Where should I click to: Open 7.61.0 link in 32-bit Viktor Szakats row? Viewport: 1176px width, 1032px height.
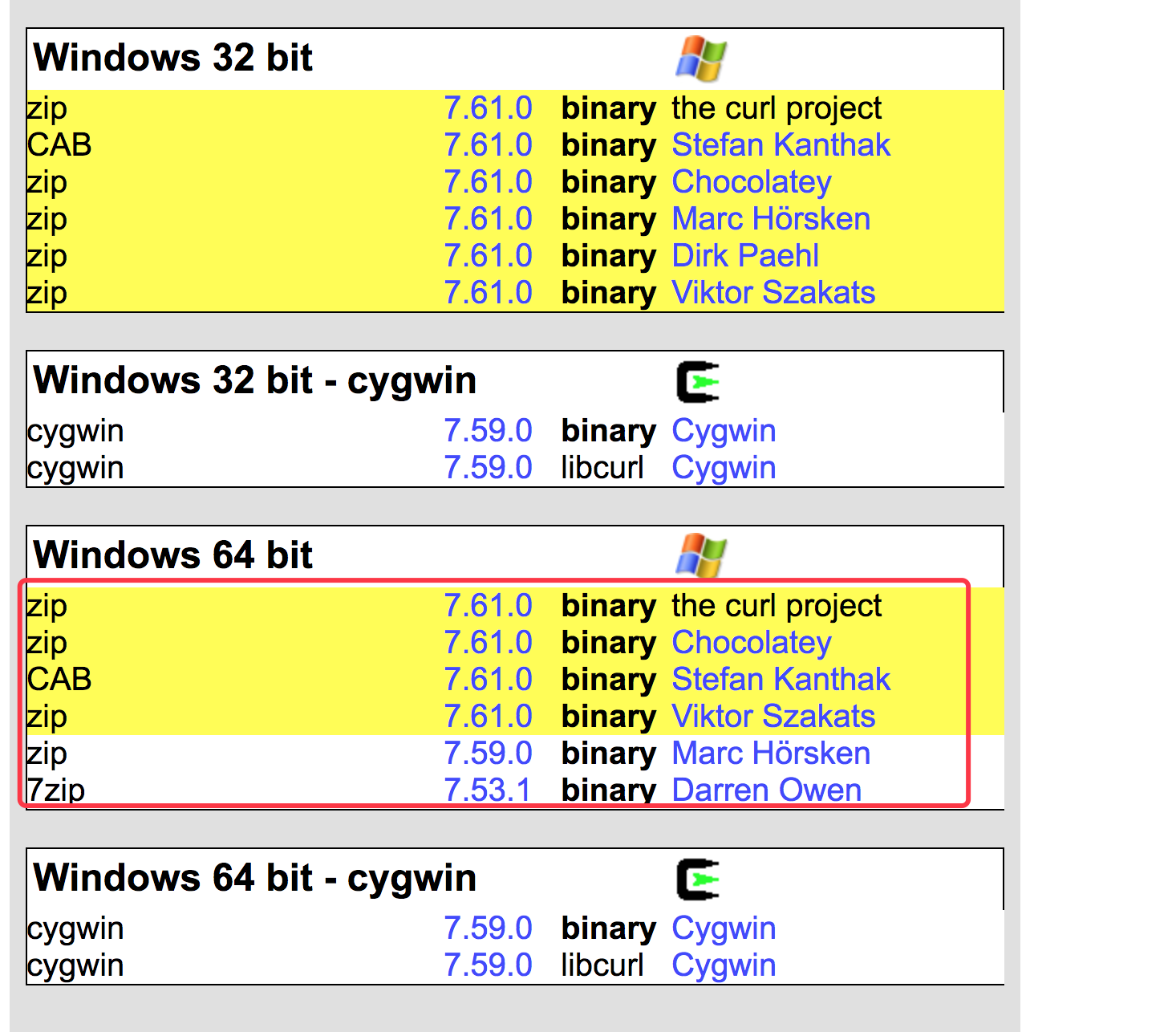tap(489, 293)
